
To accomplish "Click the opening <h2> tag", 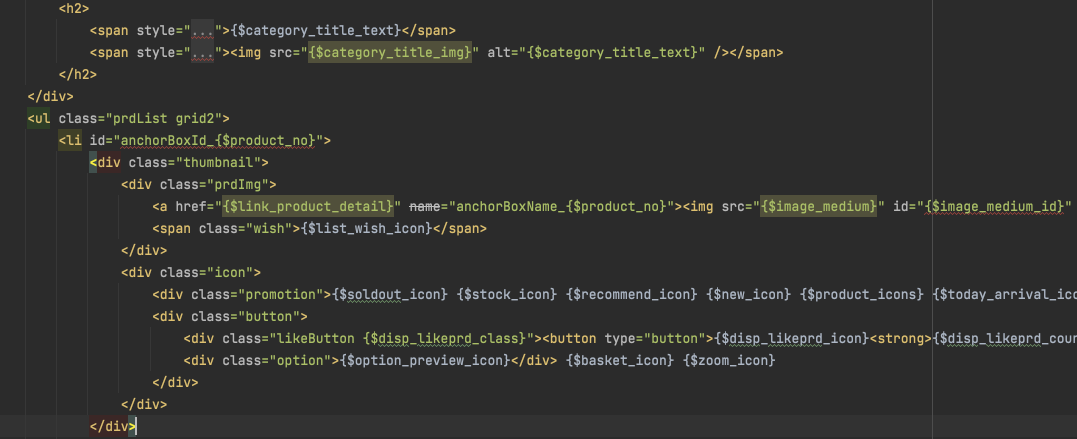I will [x=74, y=8].
